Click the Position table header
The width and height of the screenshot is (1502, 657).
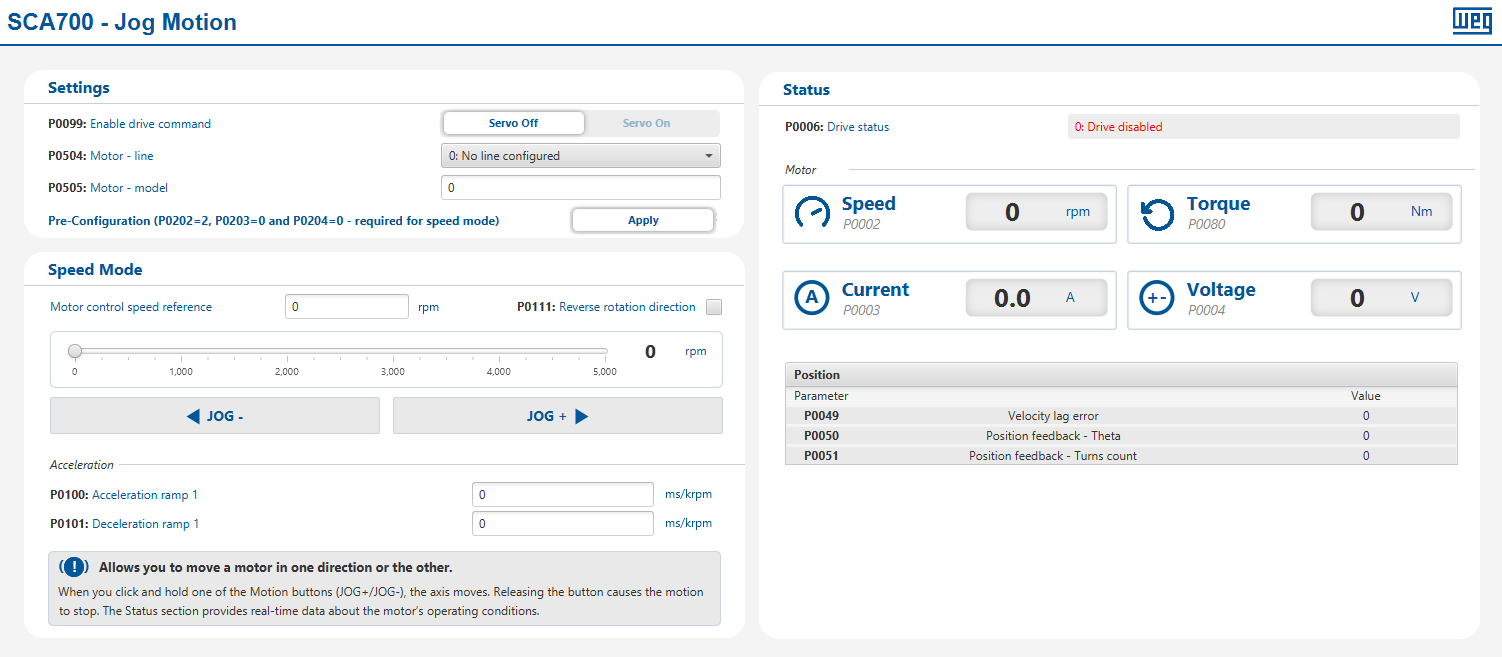[x=1121, y=375]
